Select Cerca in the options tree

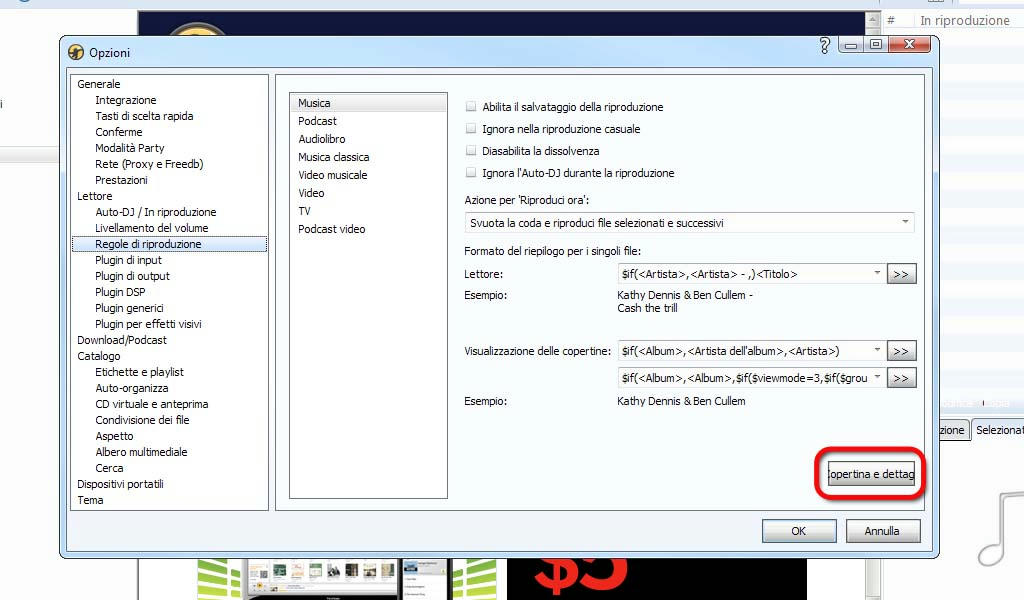click(x=109, y=468)
